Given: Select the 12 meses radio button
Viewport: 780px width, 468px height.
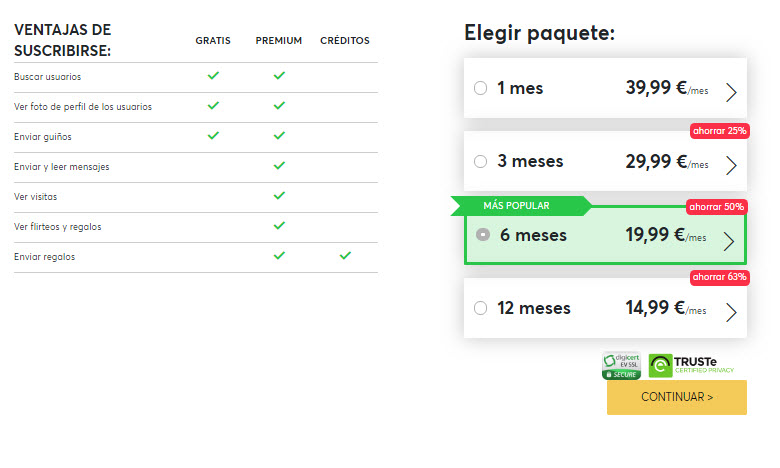Looking at the screenshot, I should [481, 308].
